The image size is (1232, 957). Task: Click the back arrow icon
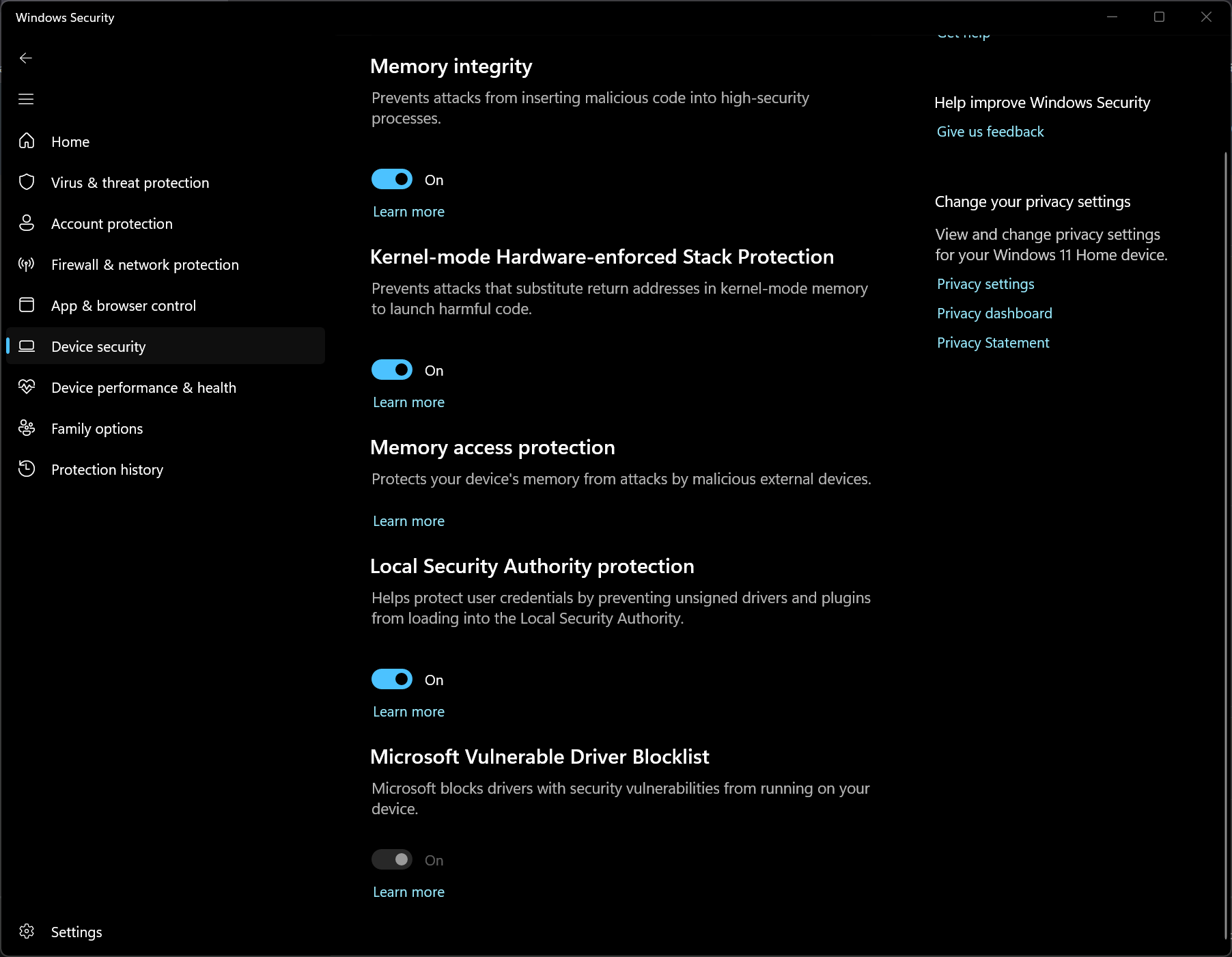pyautogui.click(x=26, y=58)
